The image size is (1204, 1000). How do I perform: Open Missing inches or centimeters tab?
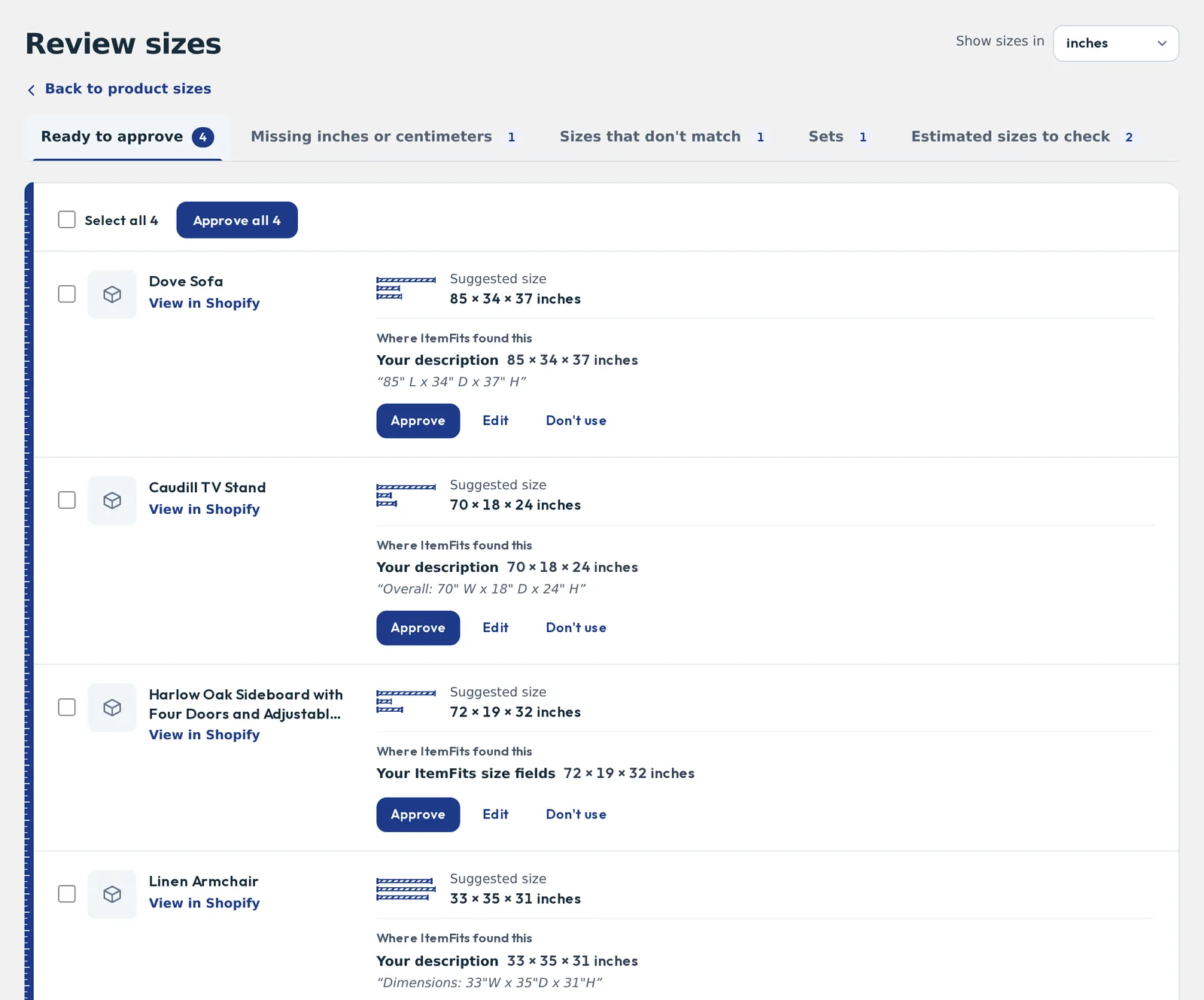384,137
